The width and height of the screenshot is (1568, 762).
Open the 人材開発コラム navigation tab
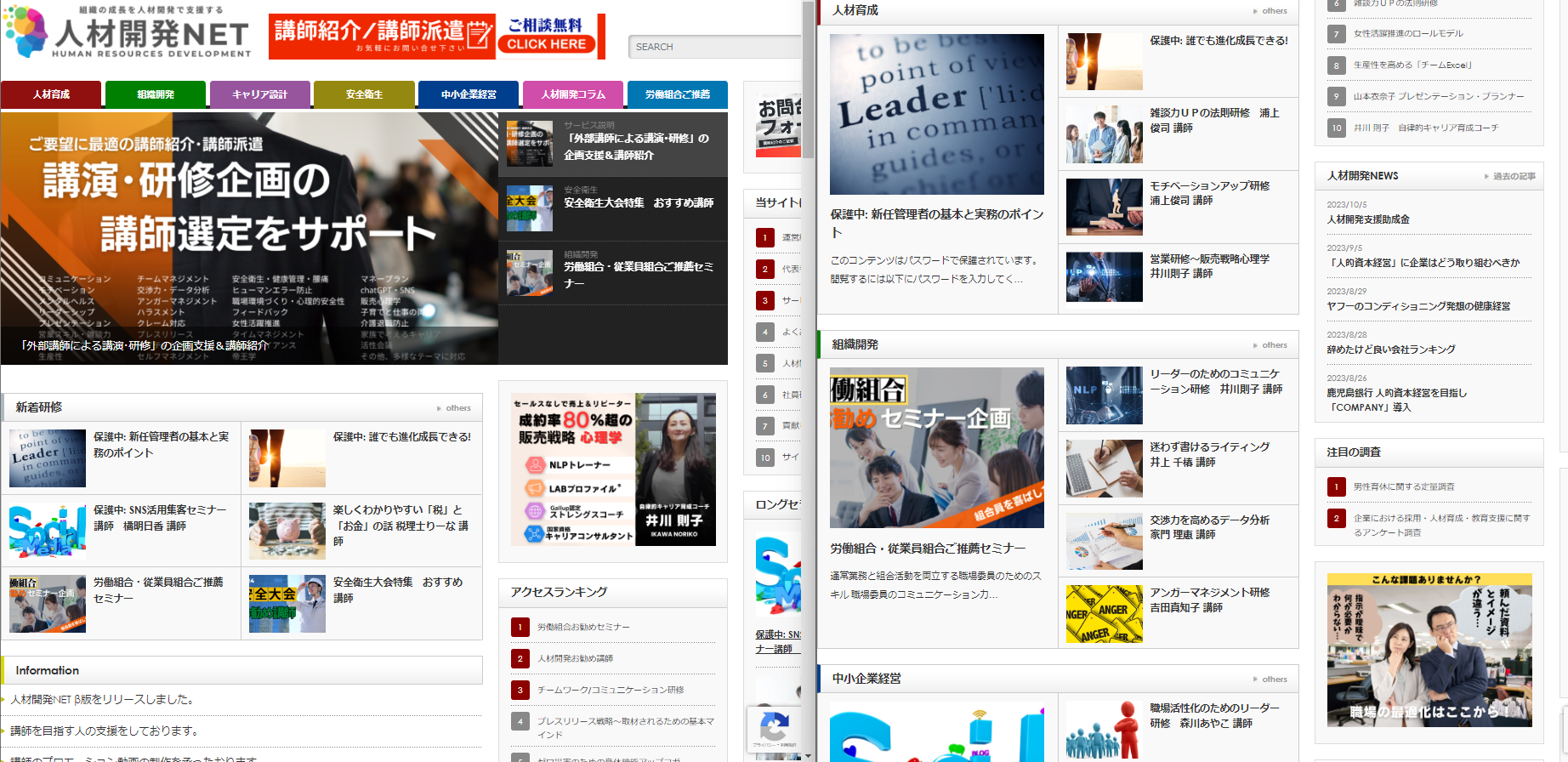tap(573, 94)
